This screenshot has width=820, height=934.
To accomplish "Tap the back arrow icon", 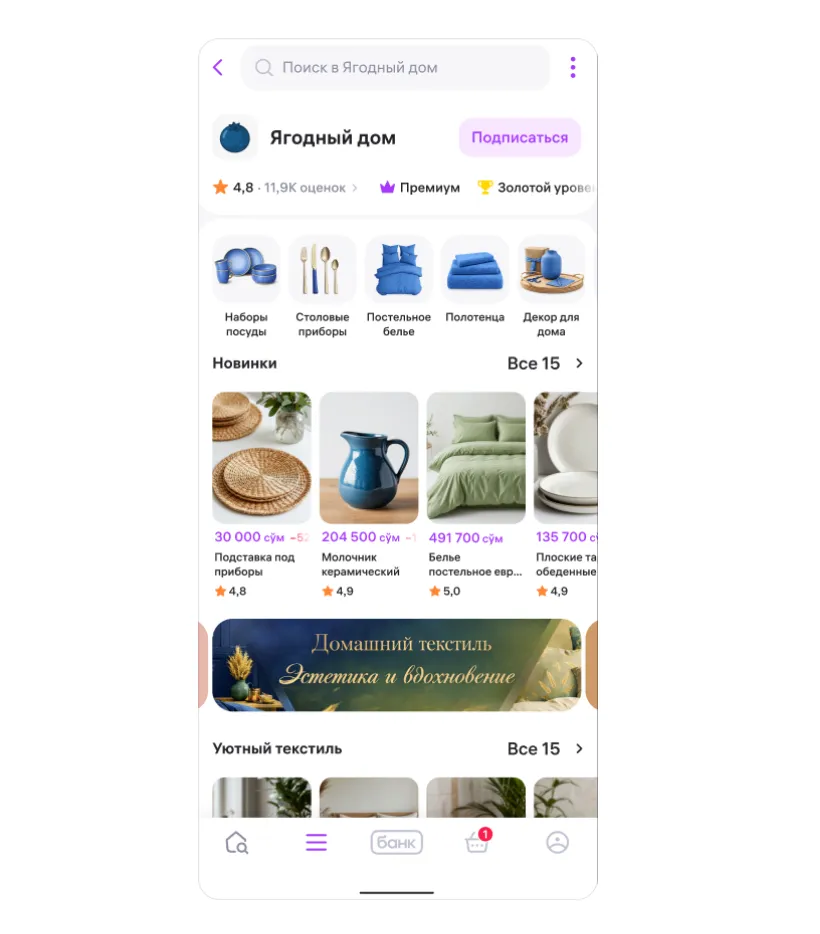I will (x=218, y=67).
